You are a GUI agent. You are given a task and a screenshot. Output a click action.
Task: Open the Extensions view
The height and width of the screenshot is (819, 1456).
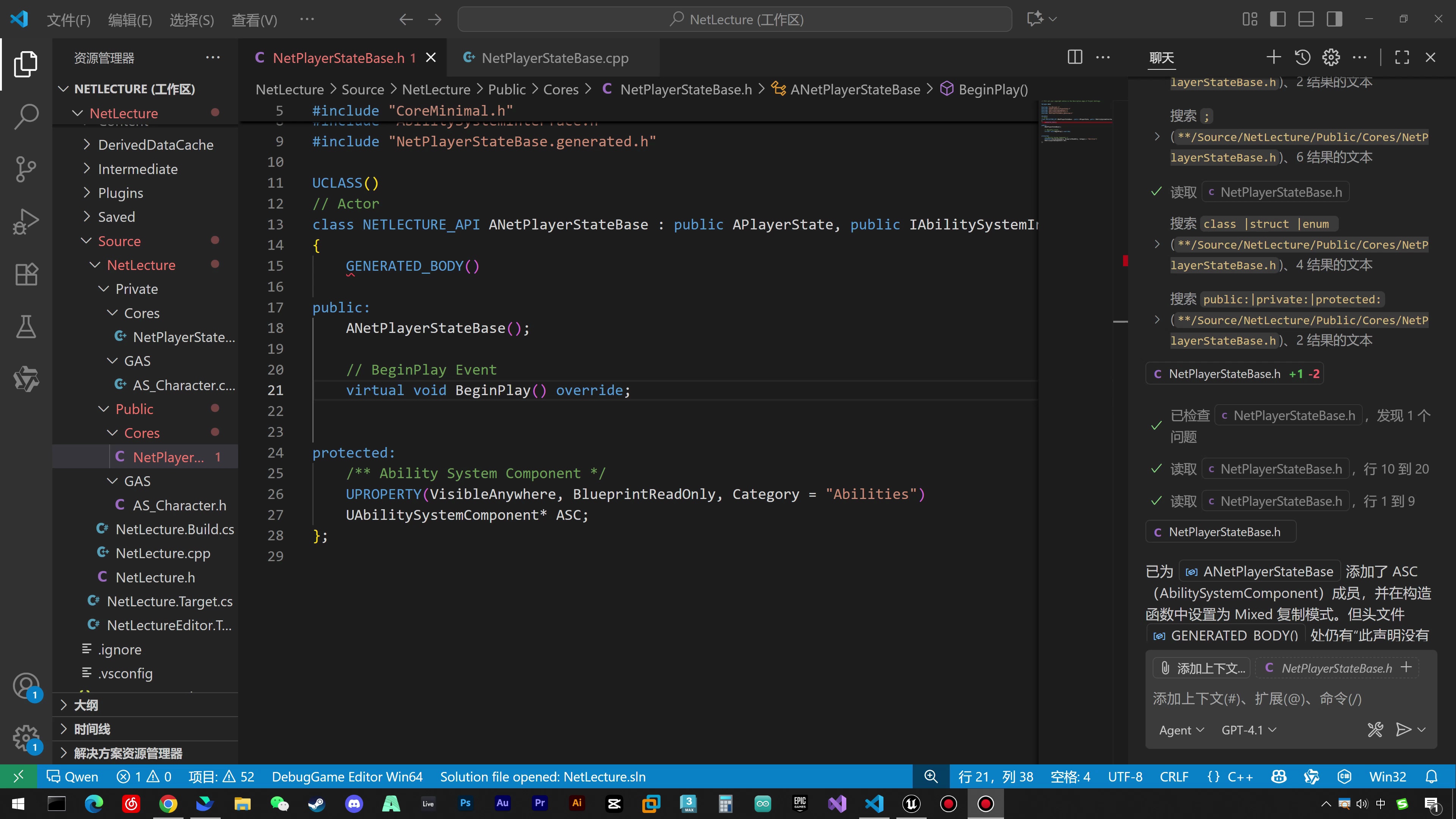(x=26, y=274)
